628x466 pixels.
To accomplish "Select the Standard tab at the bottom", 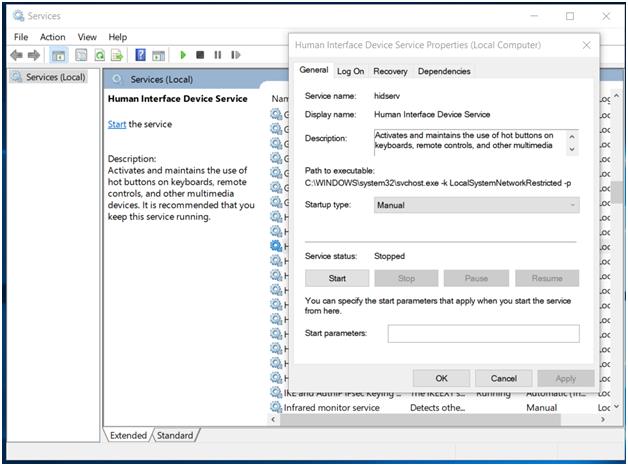I will [x=175, y=435].
